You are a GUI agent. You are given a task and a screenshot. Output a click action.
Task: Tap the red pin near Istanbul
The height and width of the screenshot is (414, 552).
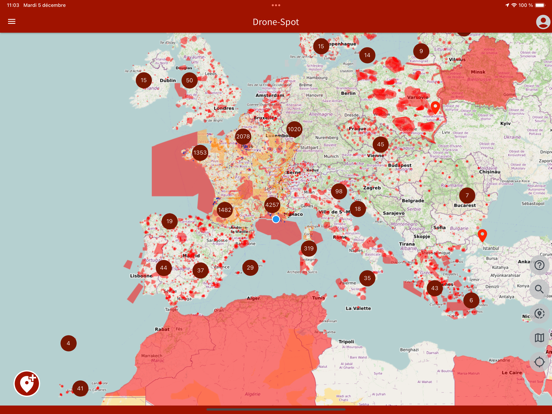click(482, 236)
